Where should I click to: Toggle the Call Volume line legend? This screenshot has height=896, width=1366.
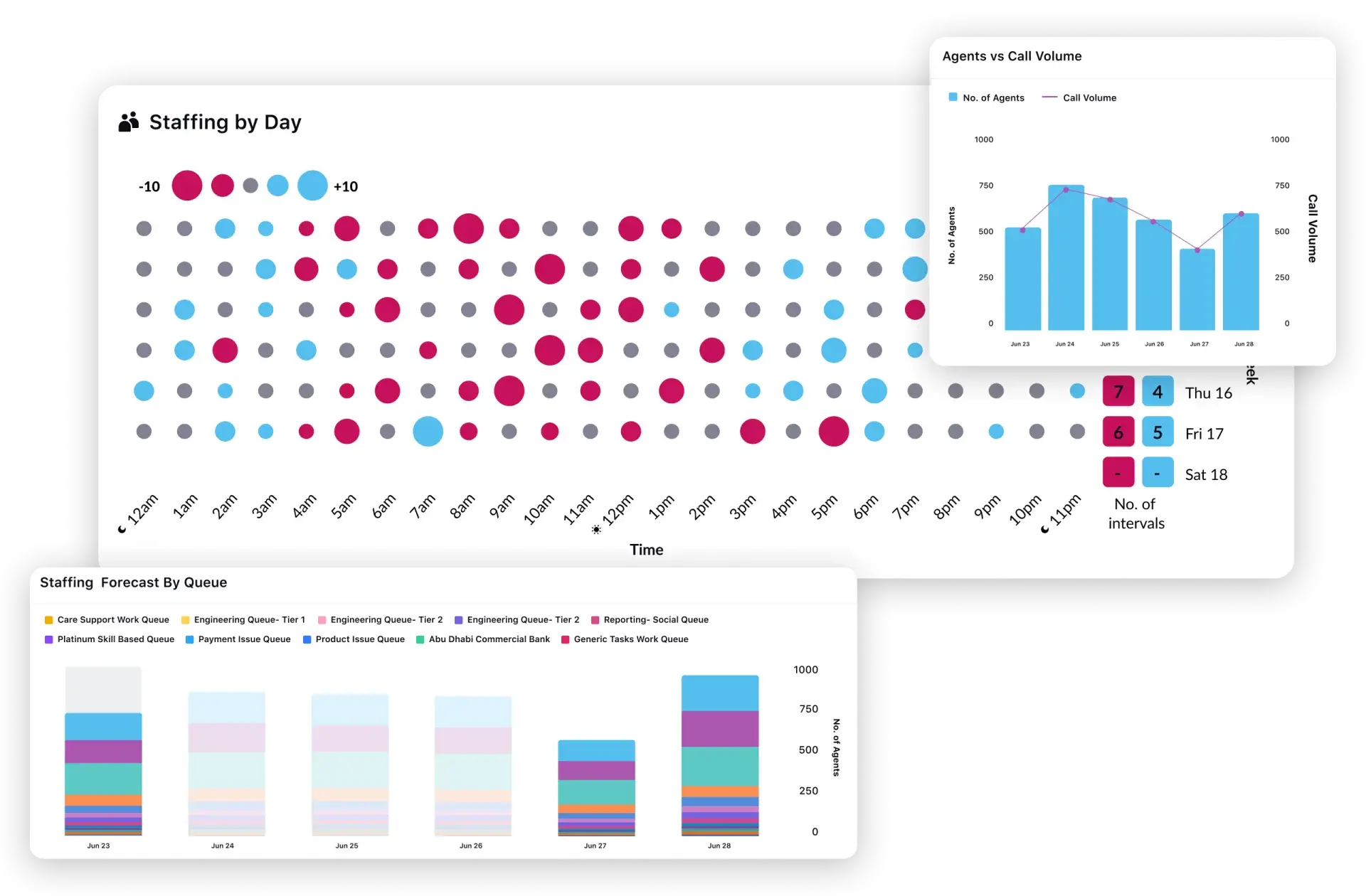[1089, 98]
